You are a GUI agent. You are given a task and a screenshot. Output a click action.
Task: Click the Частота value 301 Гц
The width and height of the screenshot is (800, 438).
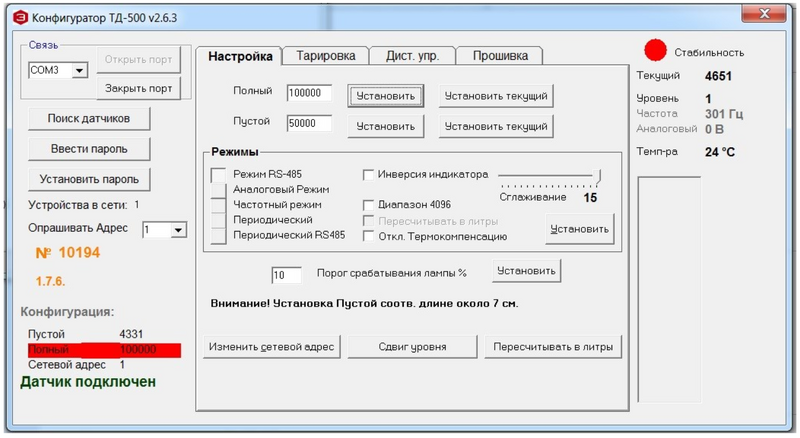(x=724, y=114)
